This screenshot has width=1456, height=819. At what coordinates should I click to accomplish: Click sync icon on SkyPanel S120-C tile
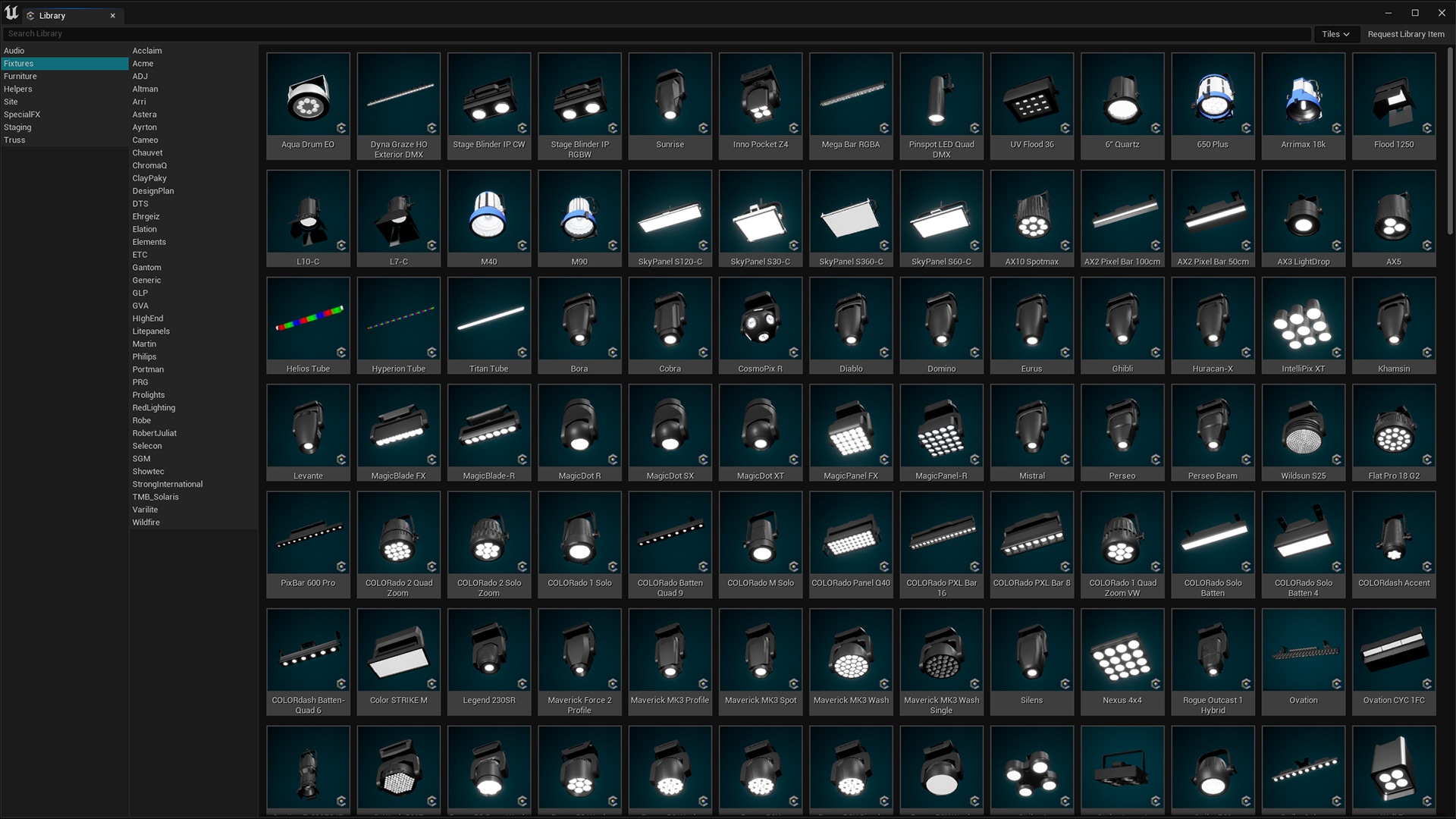click(x=703, y=245)
